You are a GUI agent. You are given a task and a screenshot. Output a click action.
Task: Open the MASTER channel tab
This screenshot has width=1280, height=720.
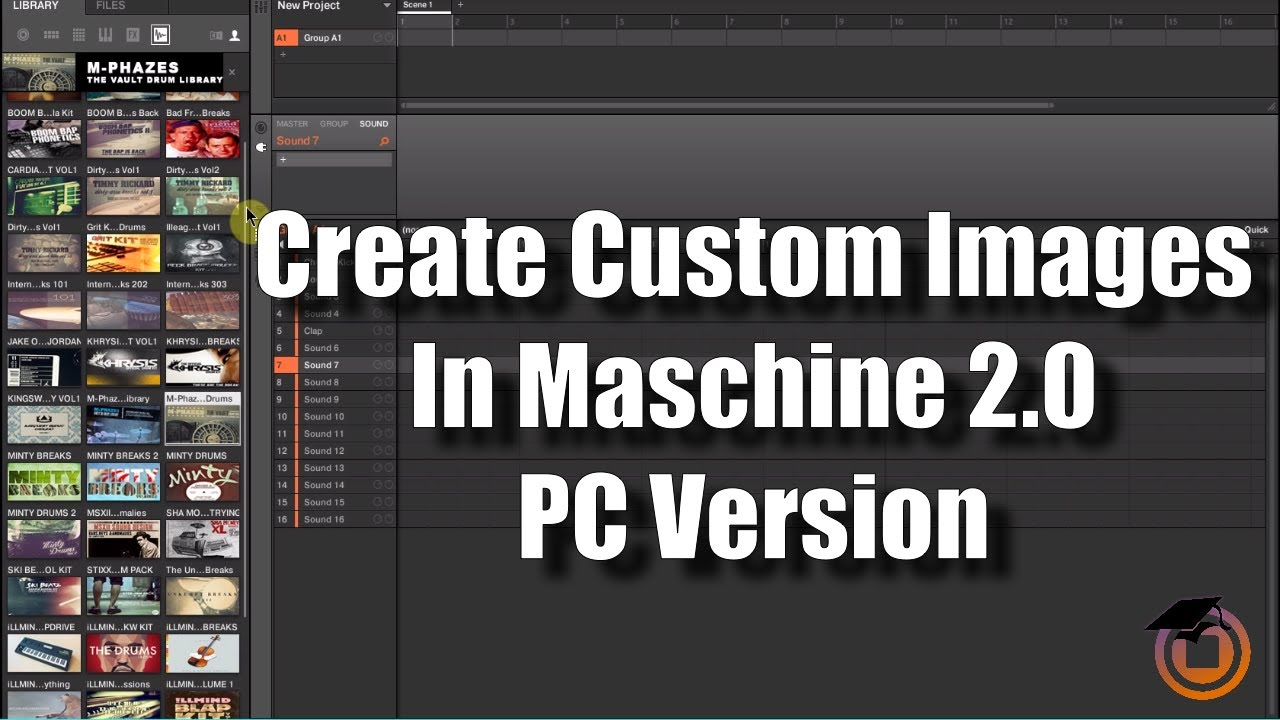[x=292, y=124]
